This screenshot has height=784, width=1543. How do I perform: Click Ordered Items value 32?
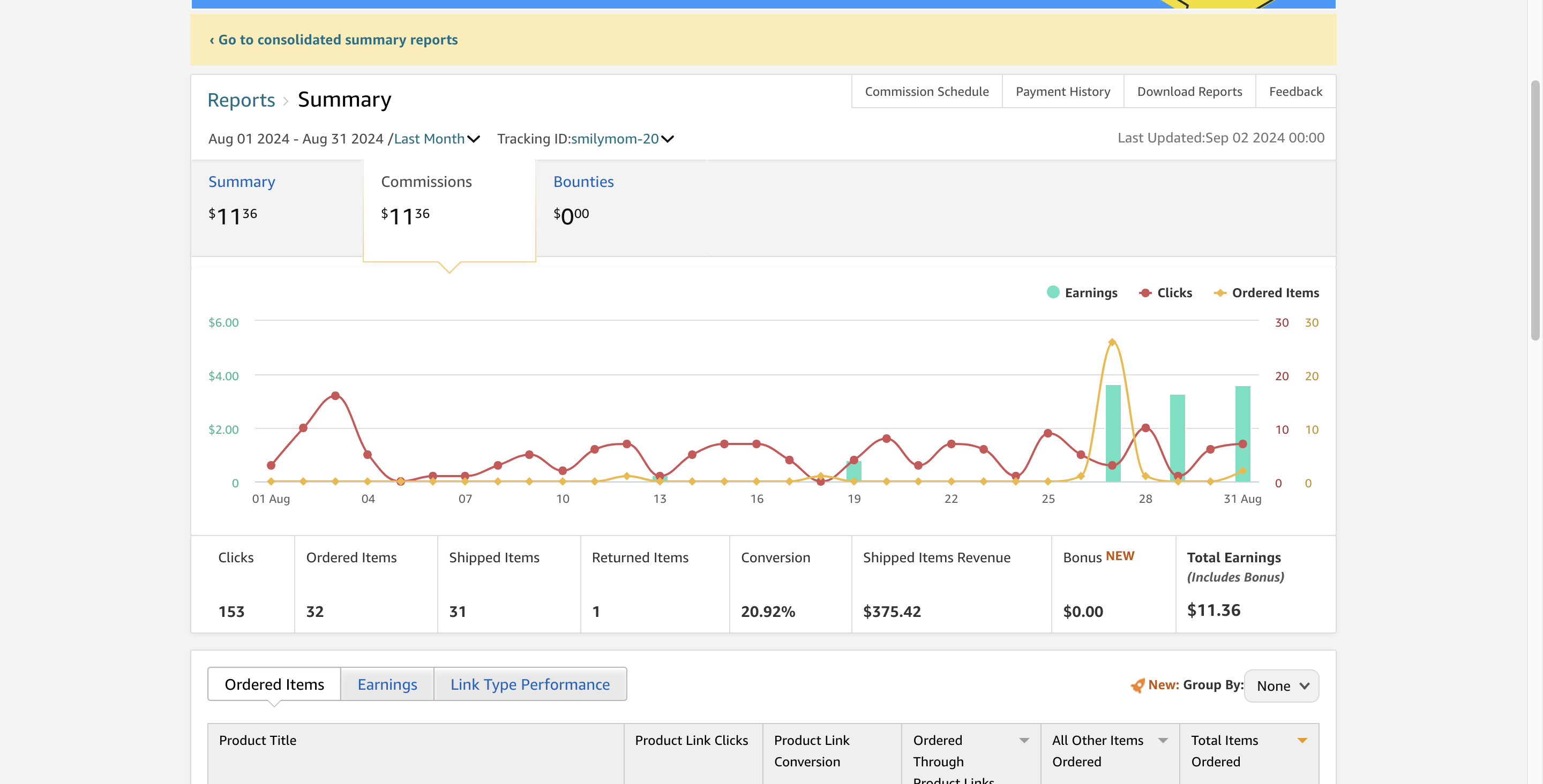(x=314, y=612)
